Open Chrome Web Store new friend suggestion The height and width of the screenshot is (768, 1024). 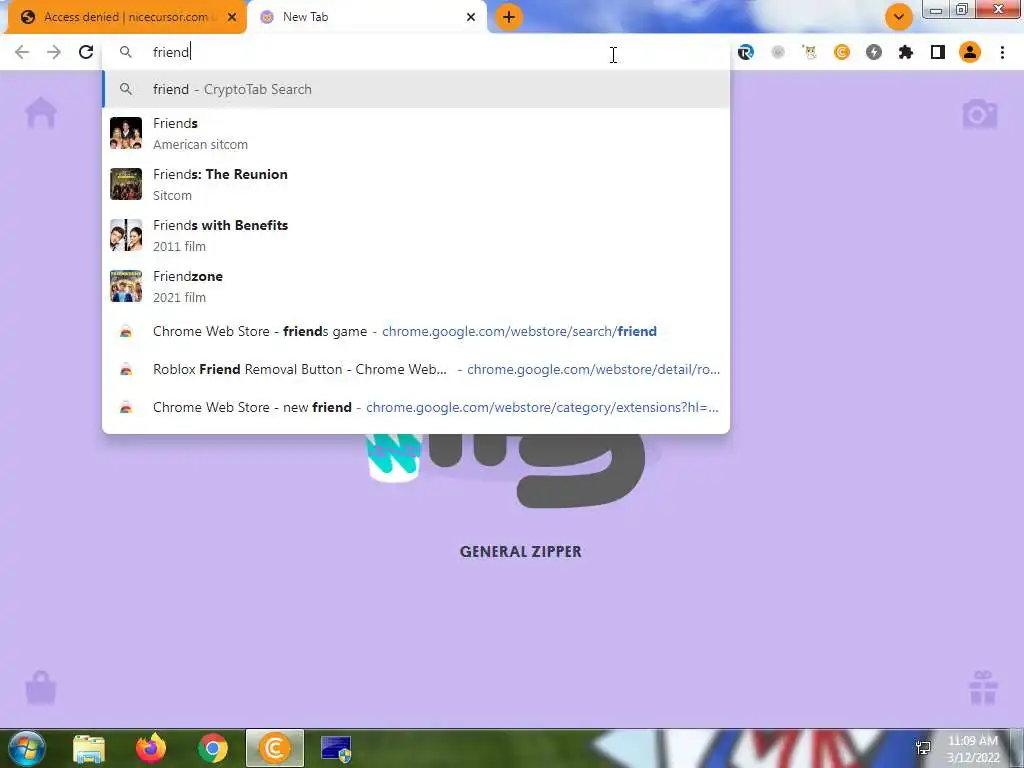[416, 407]
